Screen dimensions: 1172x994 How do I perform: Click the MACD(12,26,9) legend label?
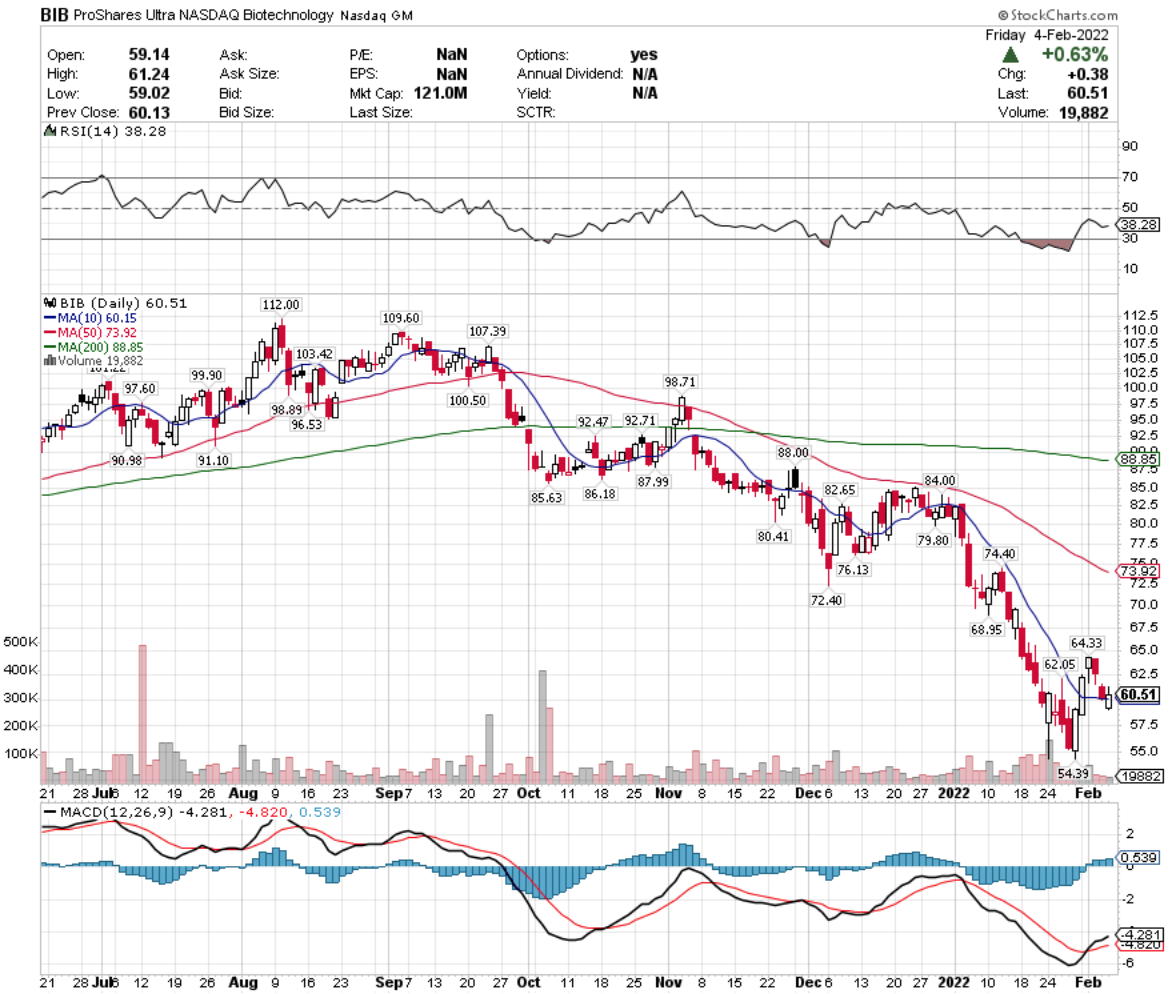click(x=116, y=812)
